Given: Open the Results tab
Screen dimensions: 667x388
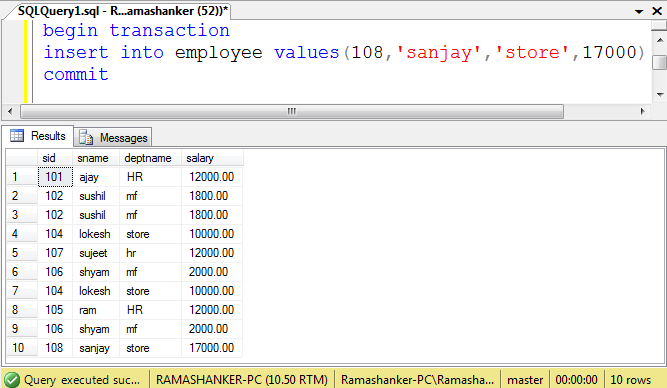Looking at the screenshot, I should [x=37, y=136].
